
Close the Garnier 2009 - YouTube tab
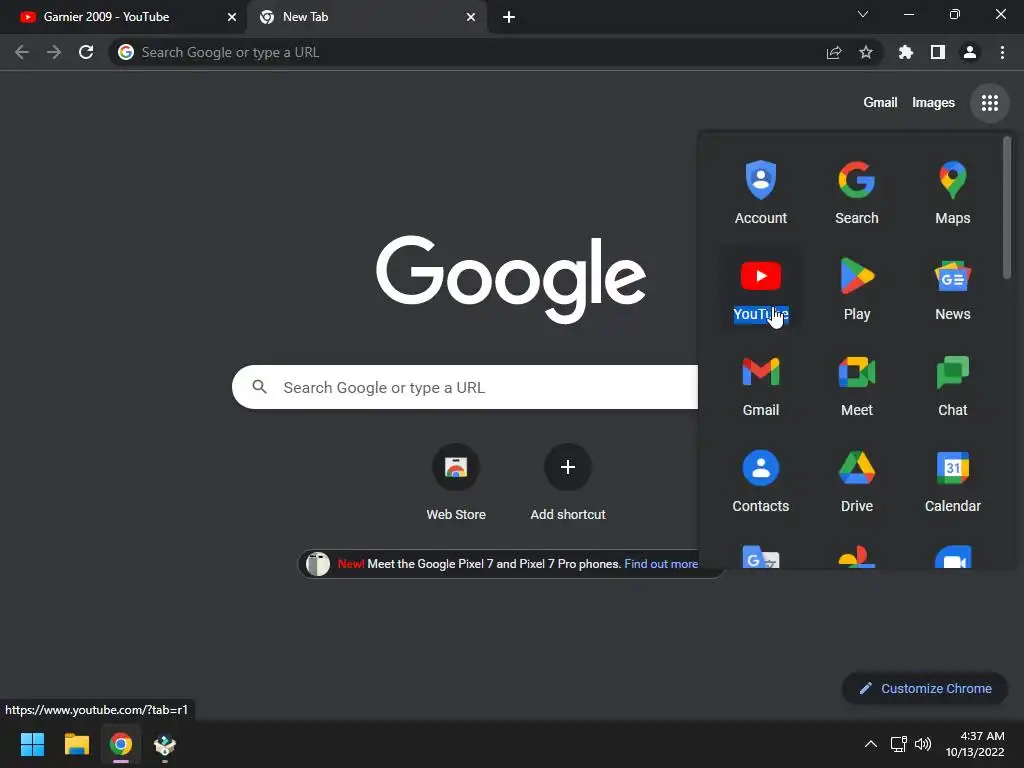(232, 17)
